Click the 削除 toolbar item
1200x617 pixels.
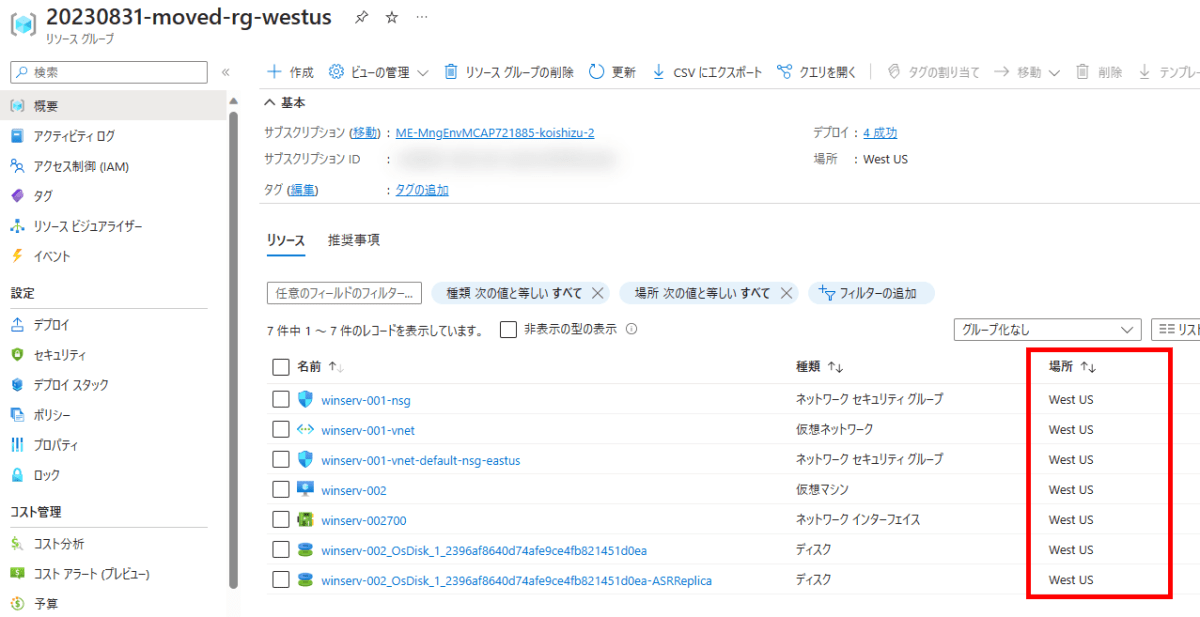[1099, 72]
